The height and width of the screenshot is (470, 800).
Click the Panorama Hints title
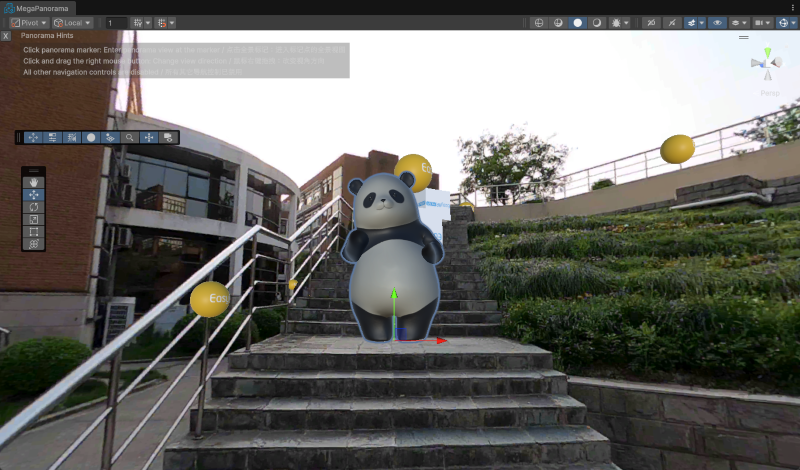47,36
